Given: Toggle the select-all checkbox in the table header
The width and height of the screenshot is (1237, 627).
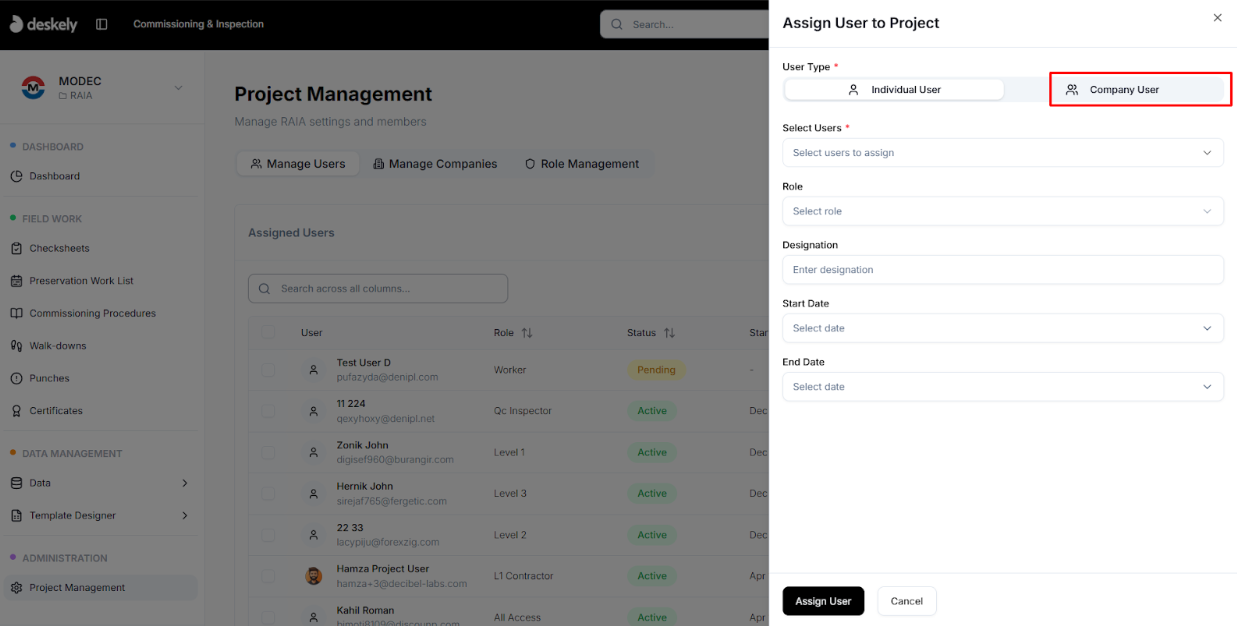Looking at the screenshot, I should [x=268, y=332].
